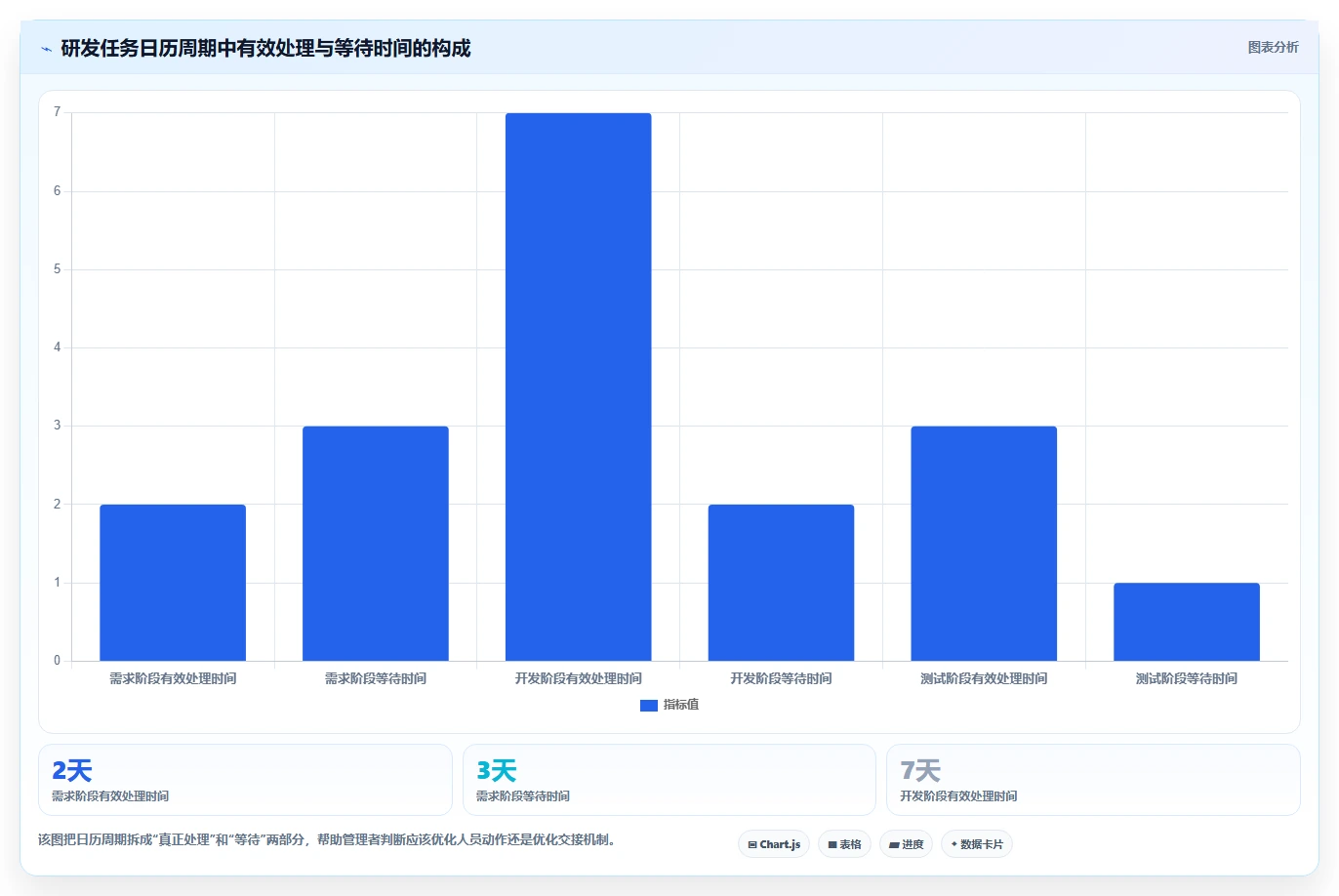Click the x-axis label 测试阶段有效处理时间
The image size is (1339, 896).
[984, 678]
